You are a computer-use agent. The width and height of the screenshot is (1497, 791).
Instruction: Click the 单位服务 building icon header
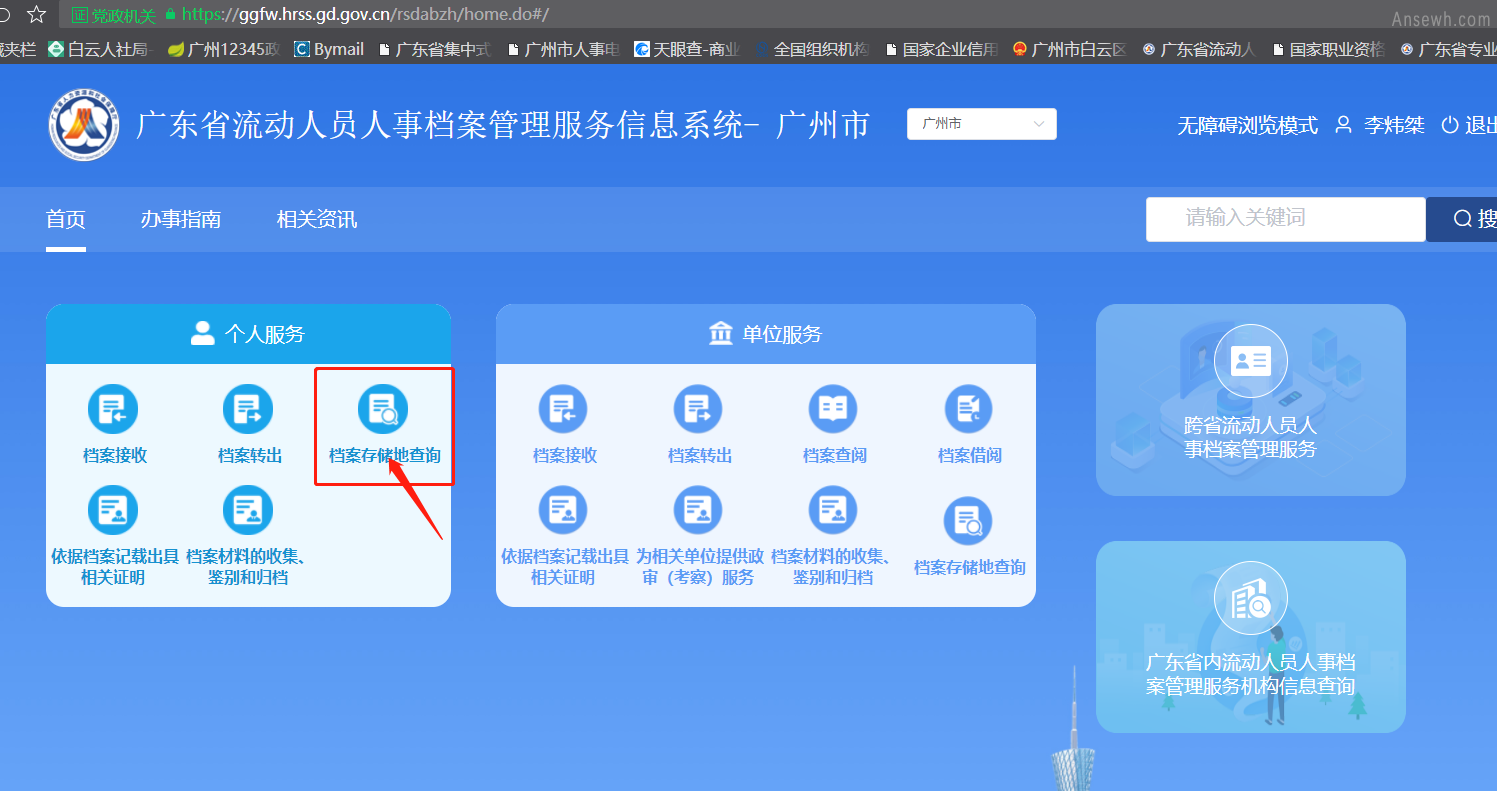pos(720,334)
